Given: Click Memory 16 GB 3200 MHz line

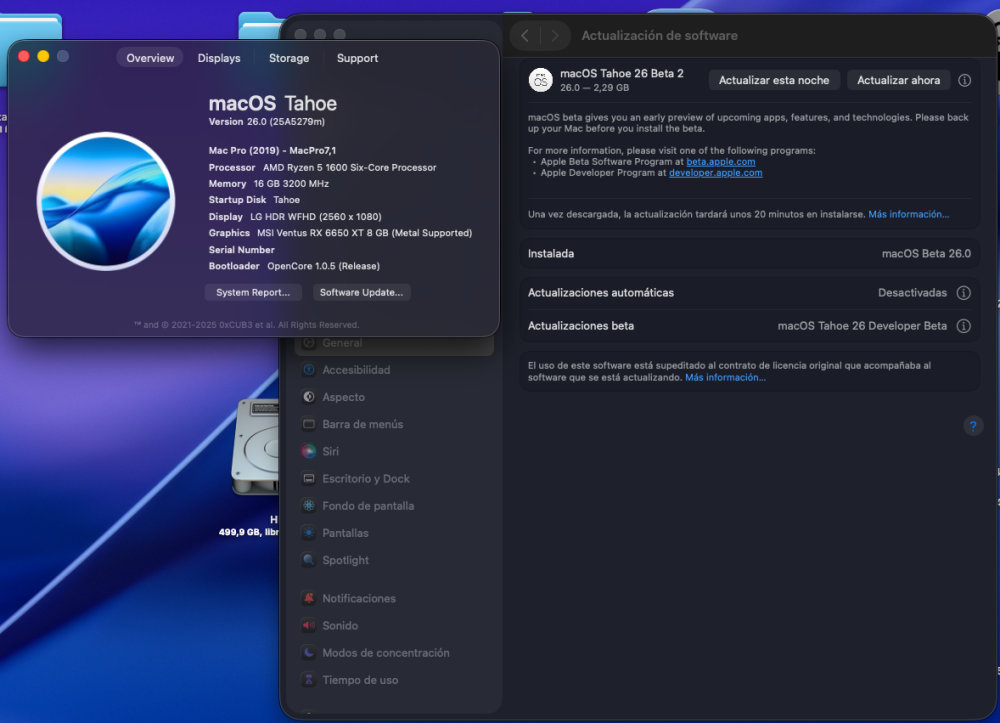Looking at the screenshot, I should tap(268, 184).
